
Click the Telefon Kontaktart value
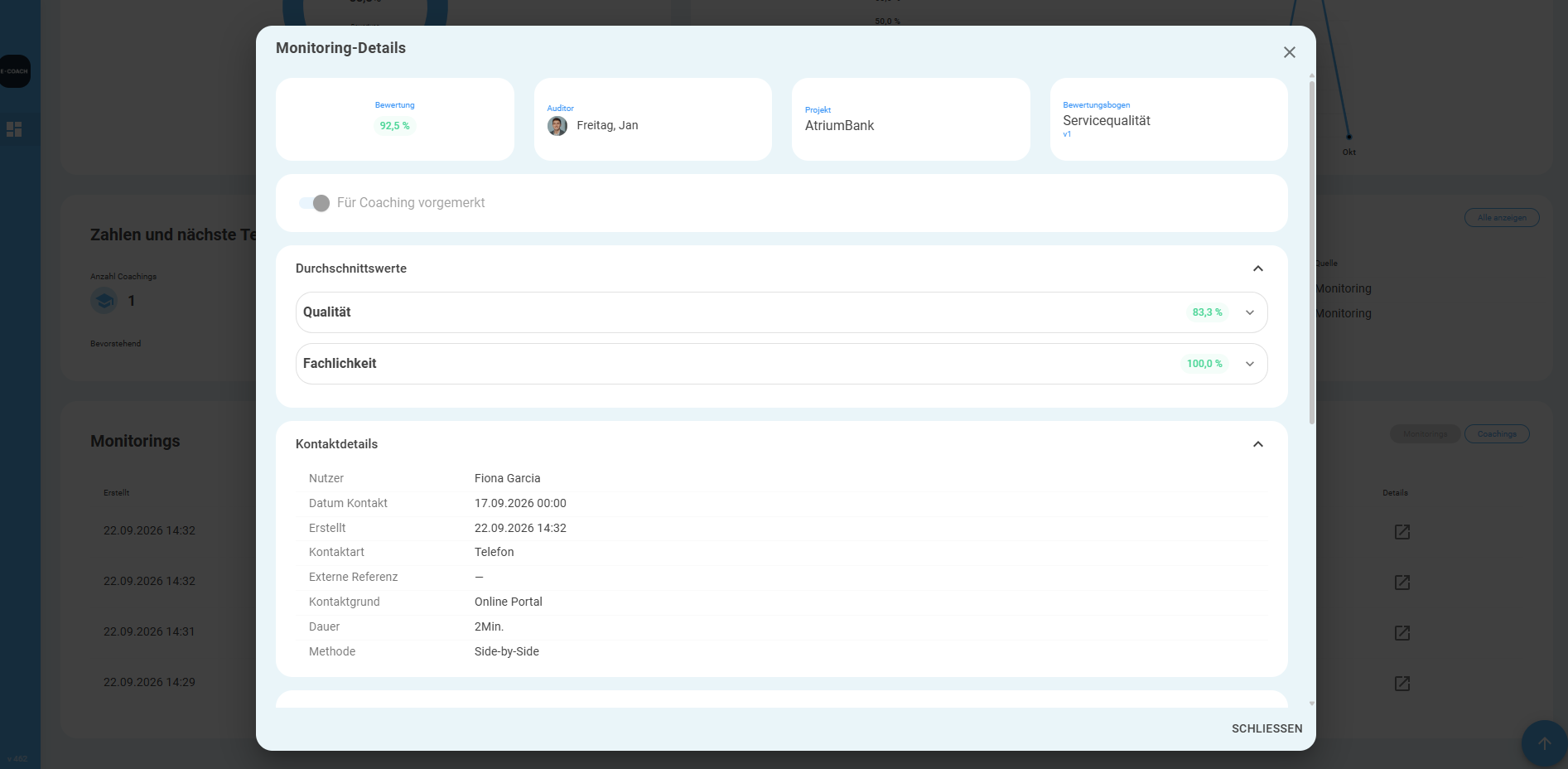[494, 552]
